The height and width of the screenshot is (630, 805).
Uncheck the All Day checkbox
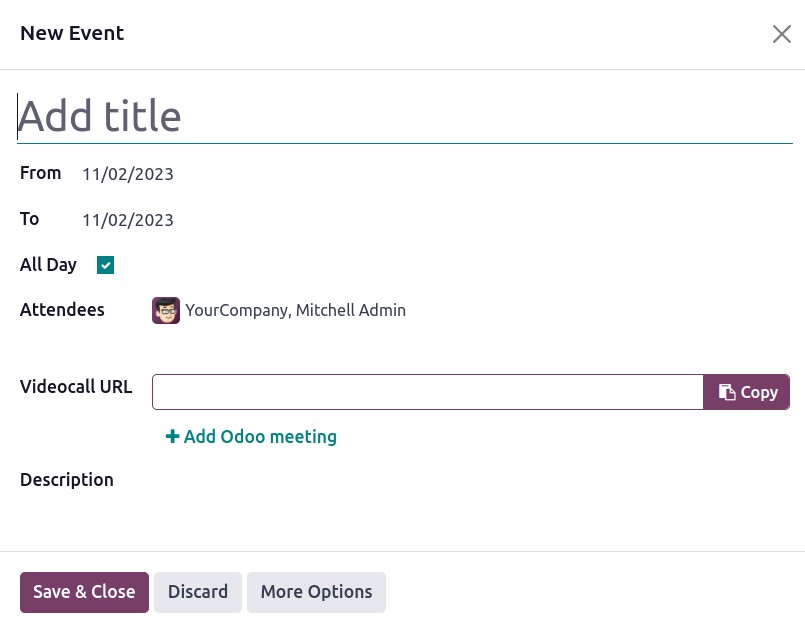point(105,265)
